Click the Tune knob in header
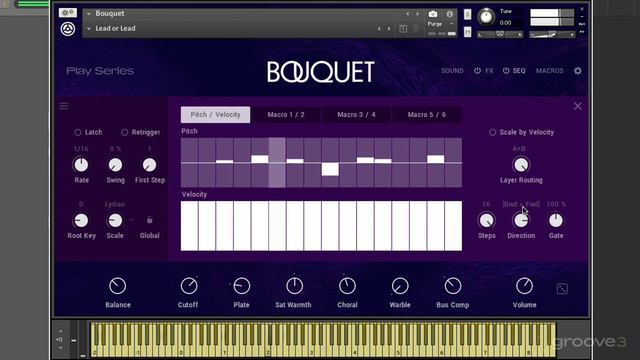 tap(486, 17)
